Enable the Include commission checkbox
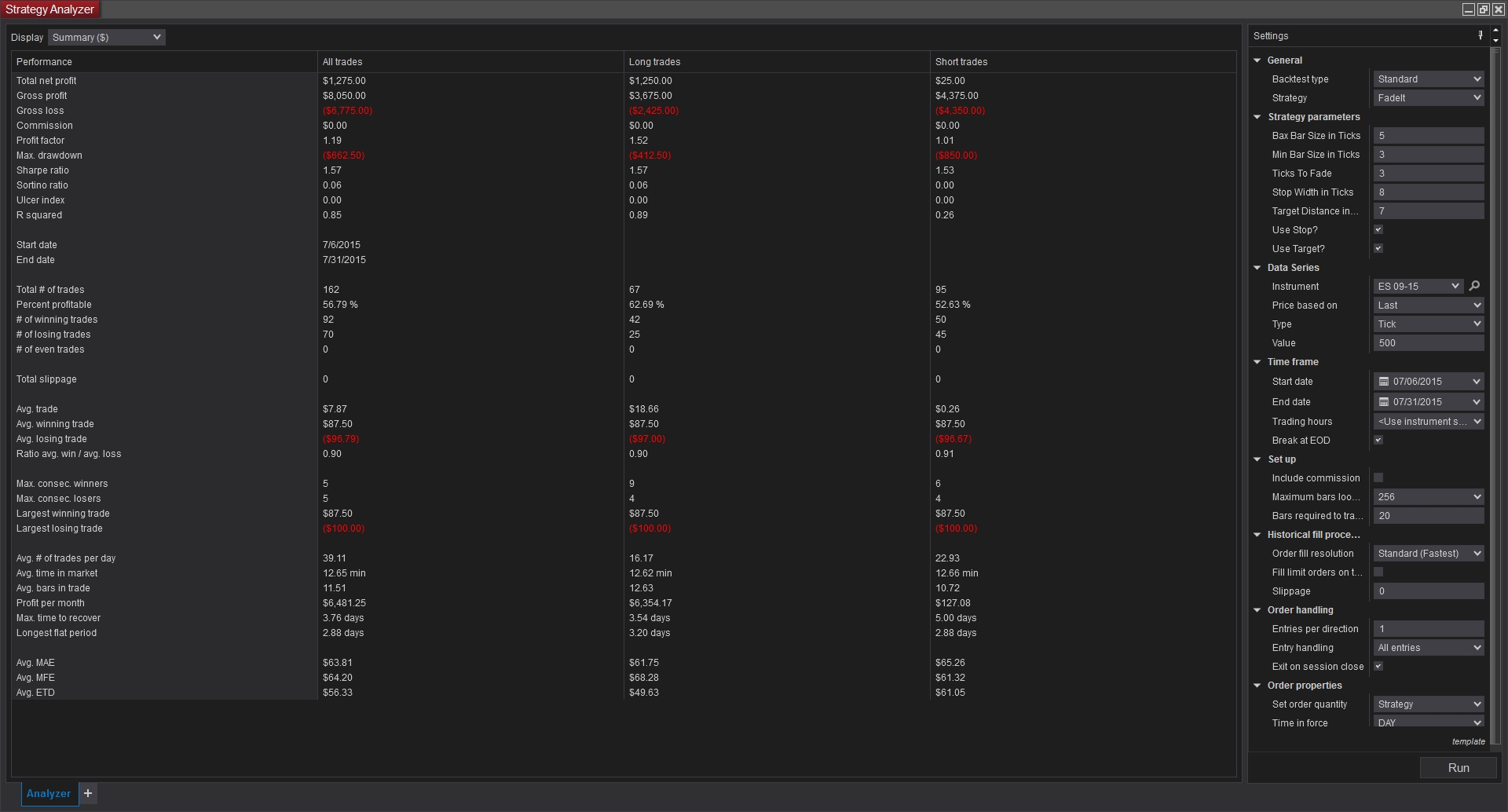This screenshot has height=812, width=1508. click(x=1378, y=478)
